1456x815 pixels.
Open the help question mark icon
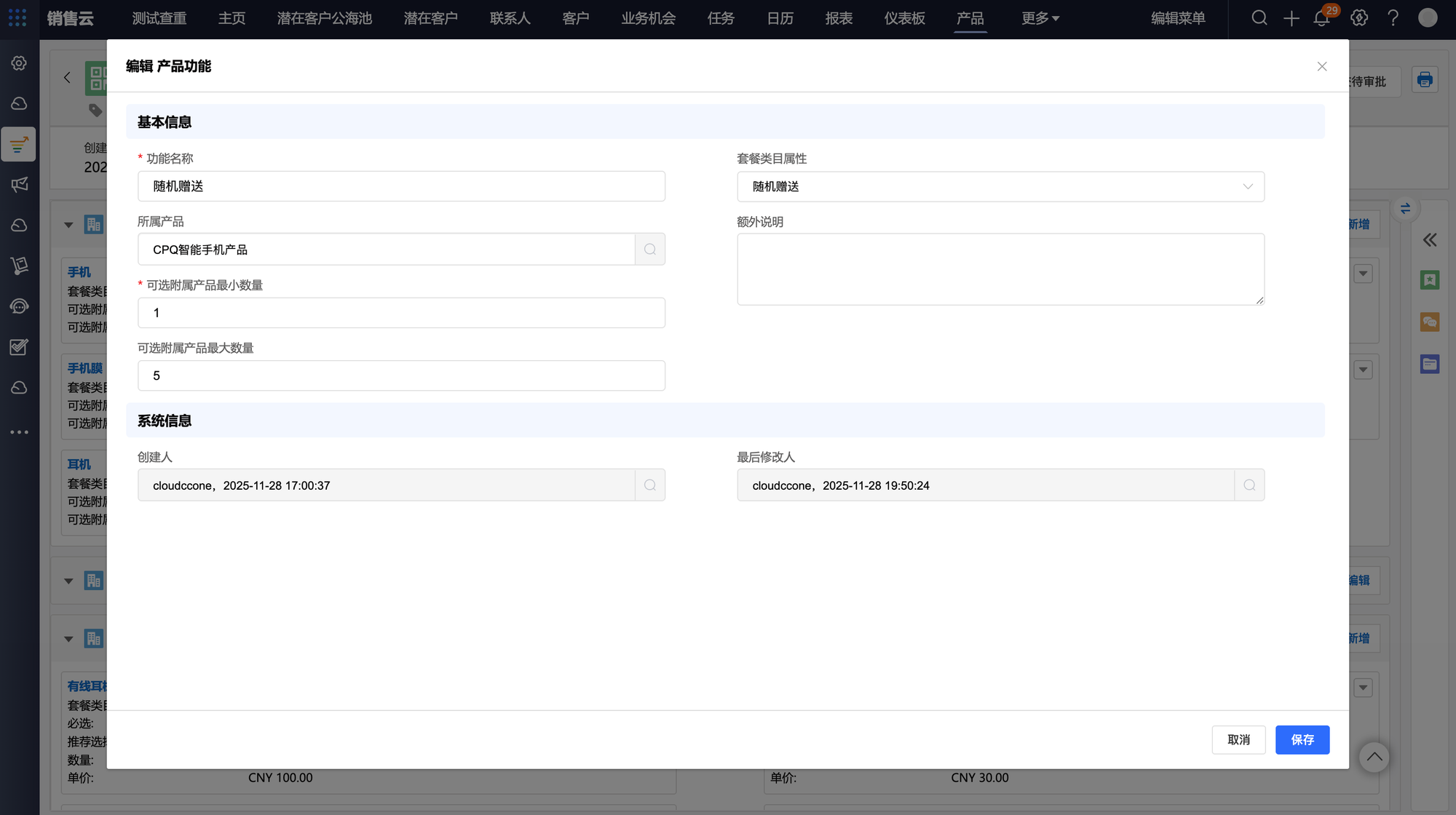click(x=1393, y=18)
